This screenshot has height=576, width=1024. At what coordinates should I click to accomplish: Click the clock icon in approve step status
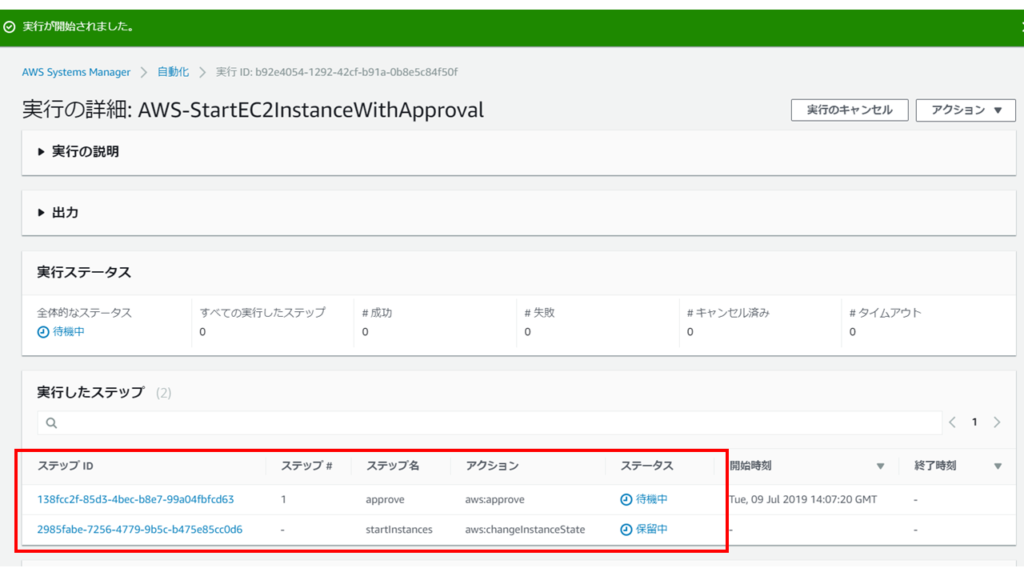click(x=626, y=499)
